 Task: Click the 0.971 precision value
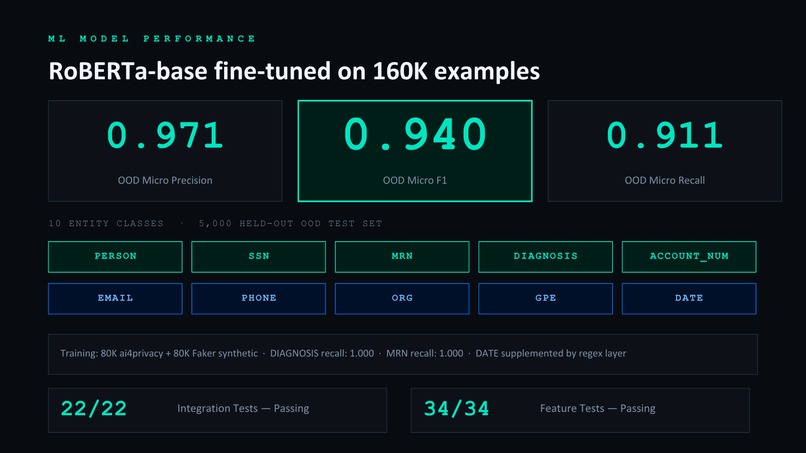[x=165, y=135]
